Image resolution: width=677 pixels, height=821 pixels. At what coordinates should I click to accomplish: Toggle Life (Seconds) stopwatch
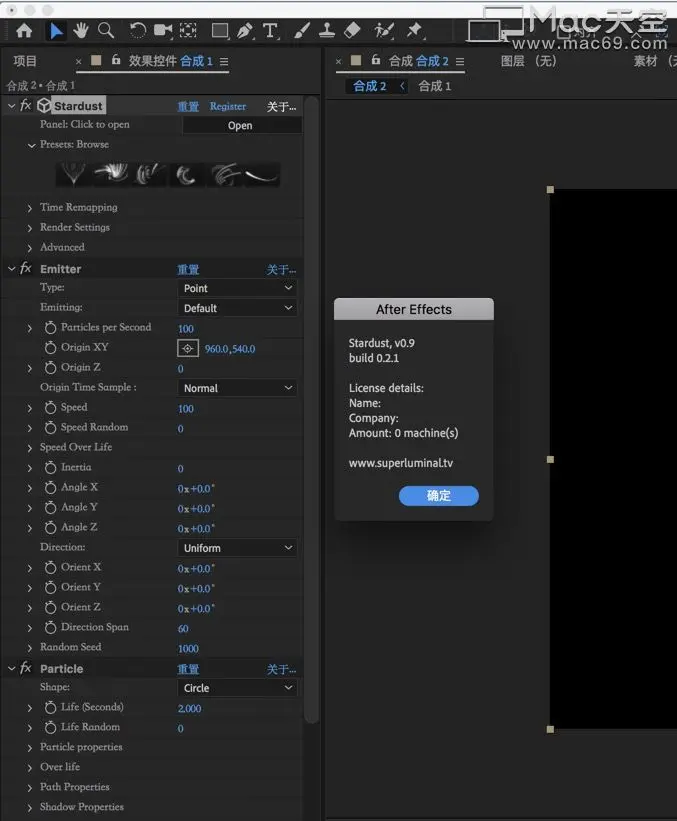(50, 707)
